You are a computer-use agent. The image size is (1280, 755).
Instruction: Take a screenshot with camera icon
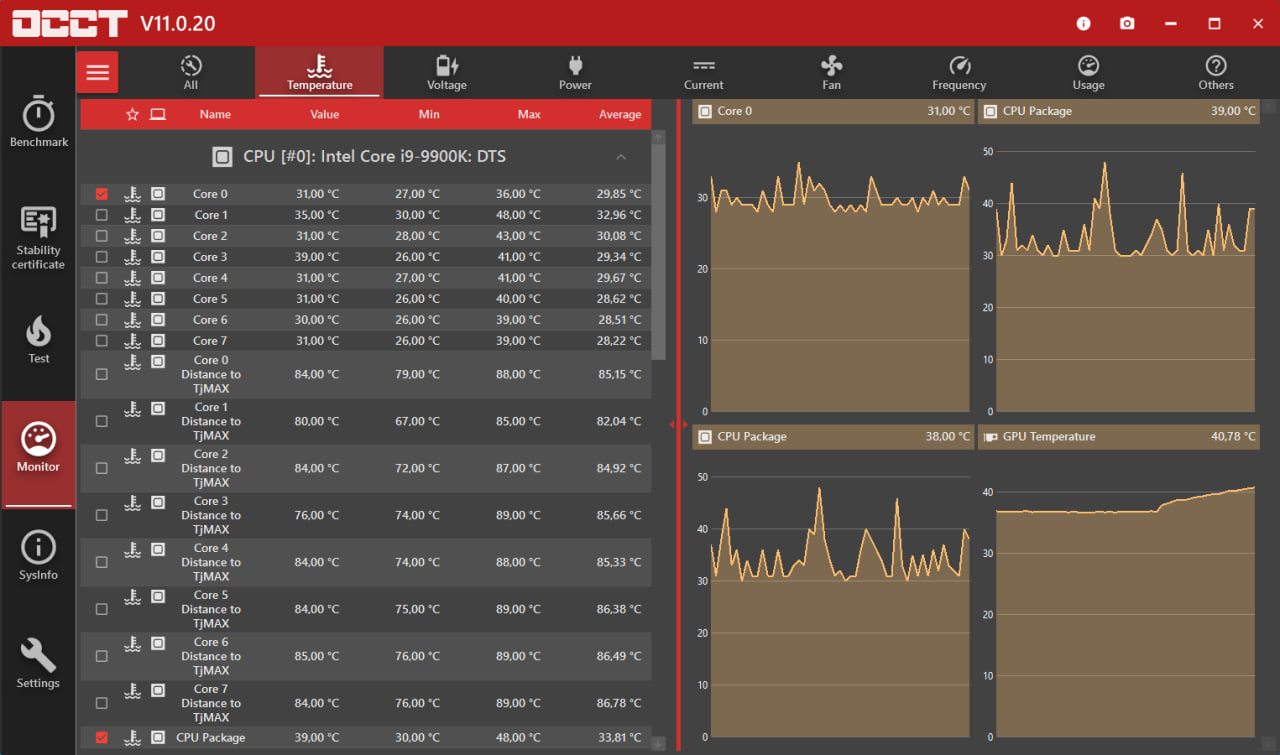(x=1127, y=23)
